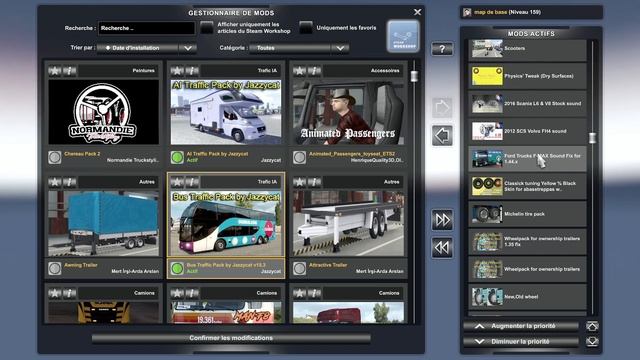Favorite the AI Traffic Pack star

(177, 71)
